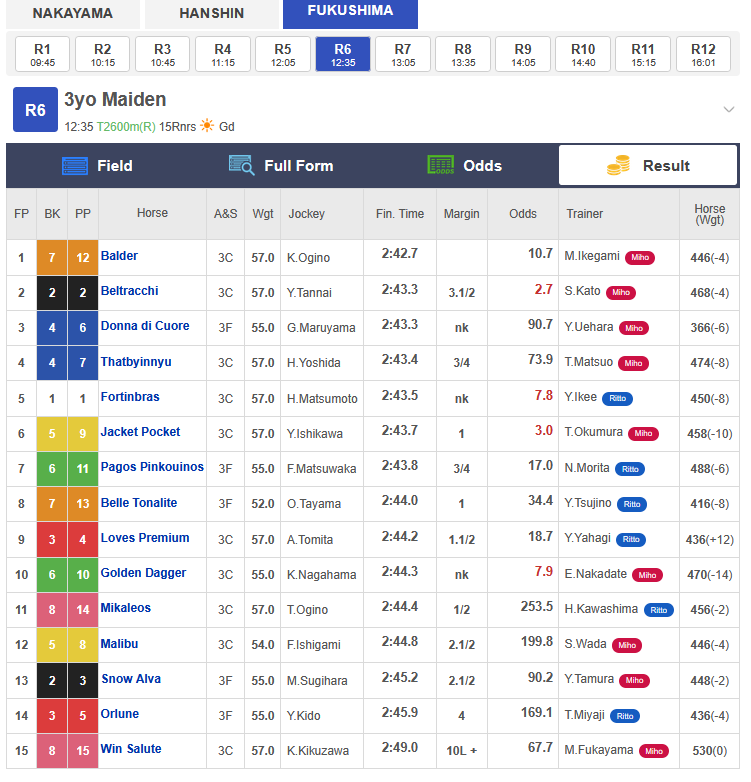Click the blue R6 race badge
This screenshot has width=751, height=782.
35,110
